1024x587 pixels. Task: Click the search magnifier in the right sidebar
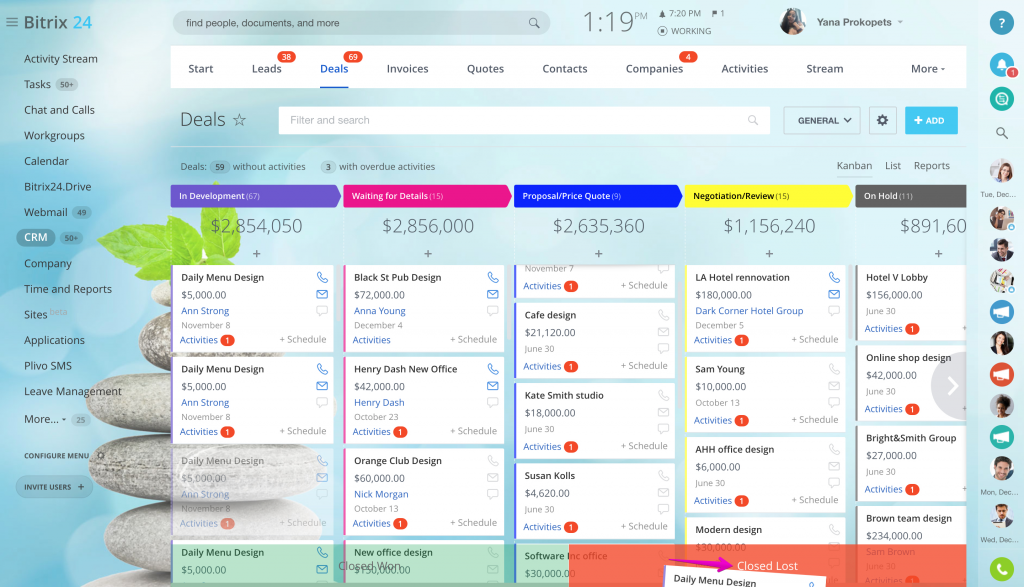click(1001, 133)
